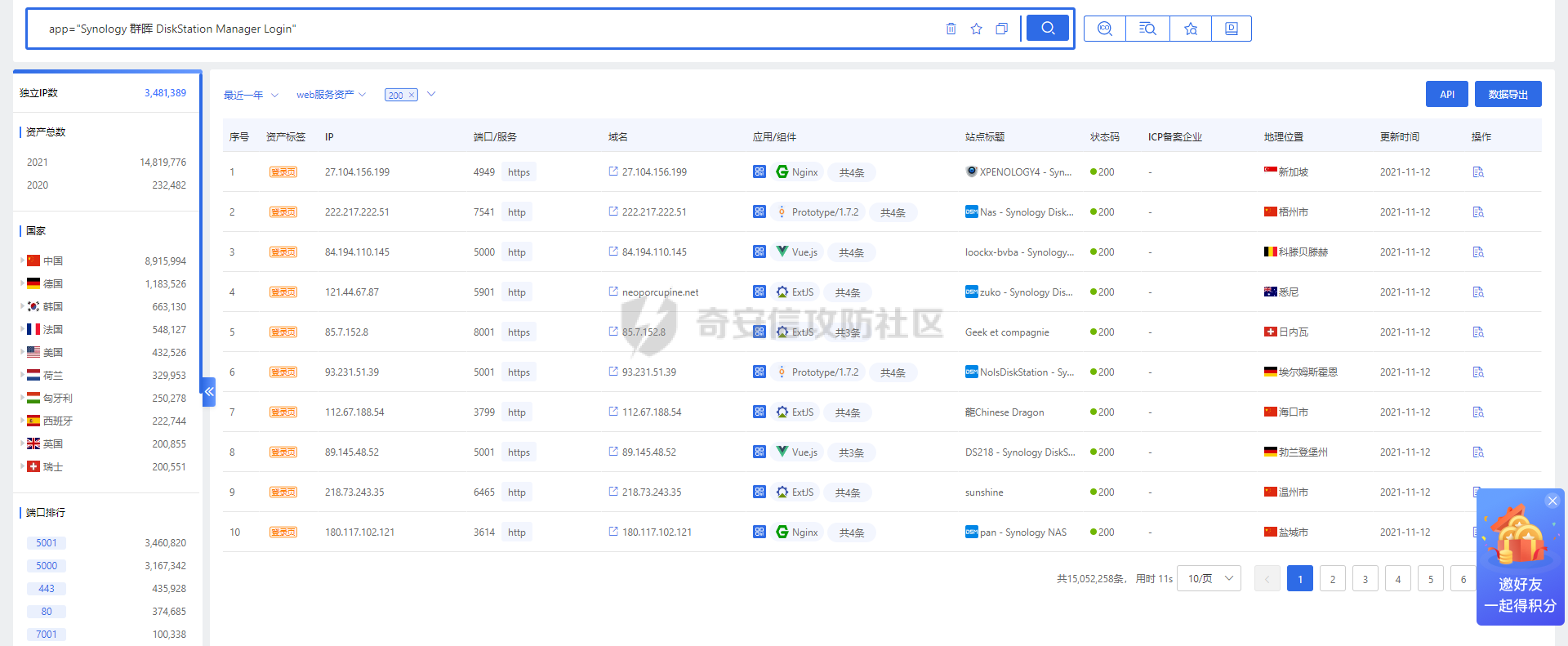Click Nginx component in row 180.117.102.121
The height and width of the screenshot is (646, 1568).
click(797, 532)
